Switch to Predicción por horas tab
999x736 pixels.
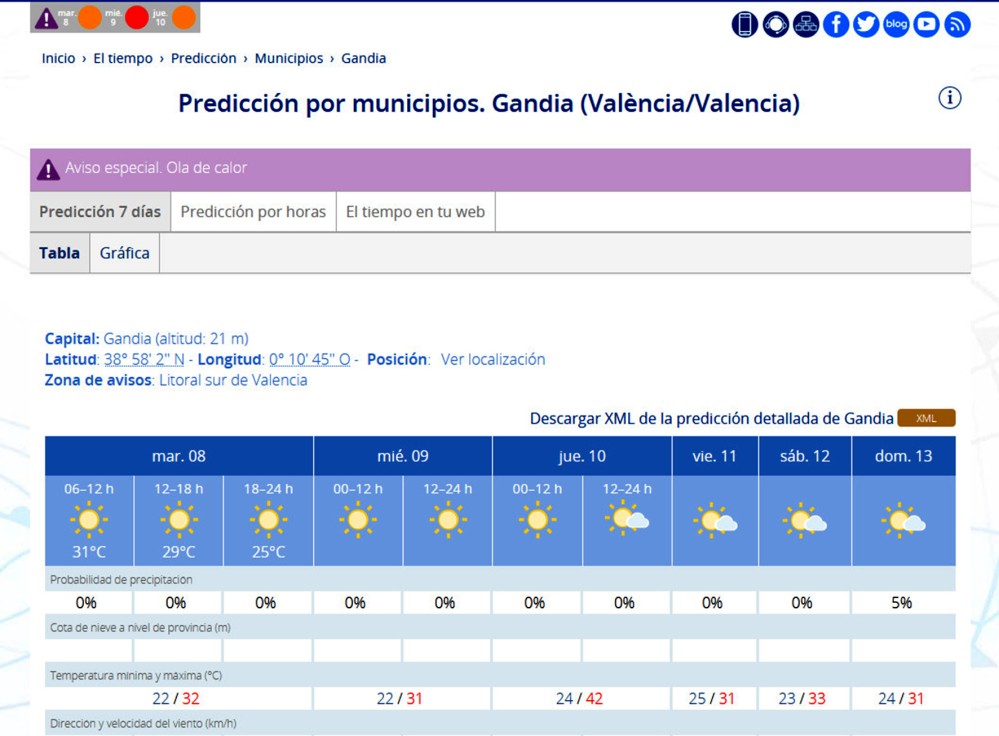[253, 212]
